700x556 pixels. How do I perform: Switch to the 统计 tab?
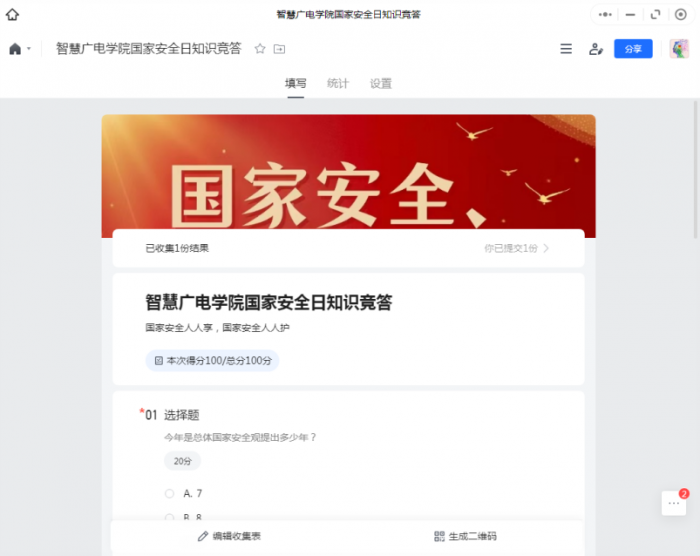[338, 84]
